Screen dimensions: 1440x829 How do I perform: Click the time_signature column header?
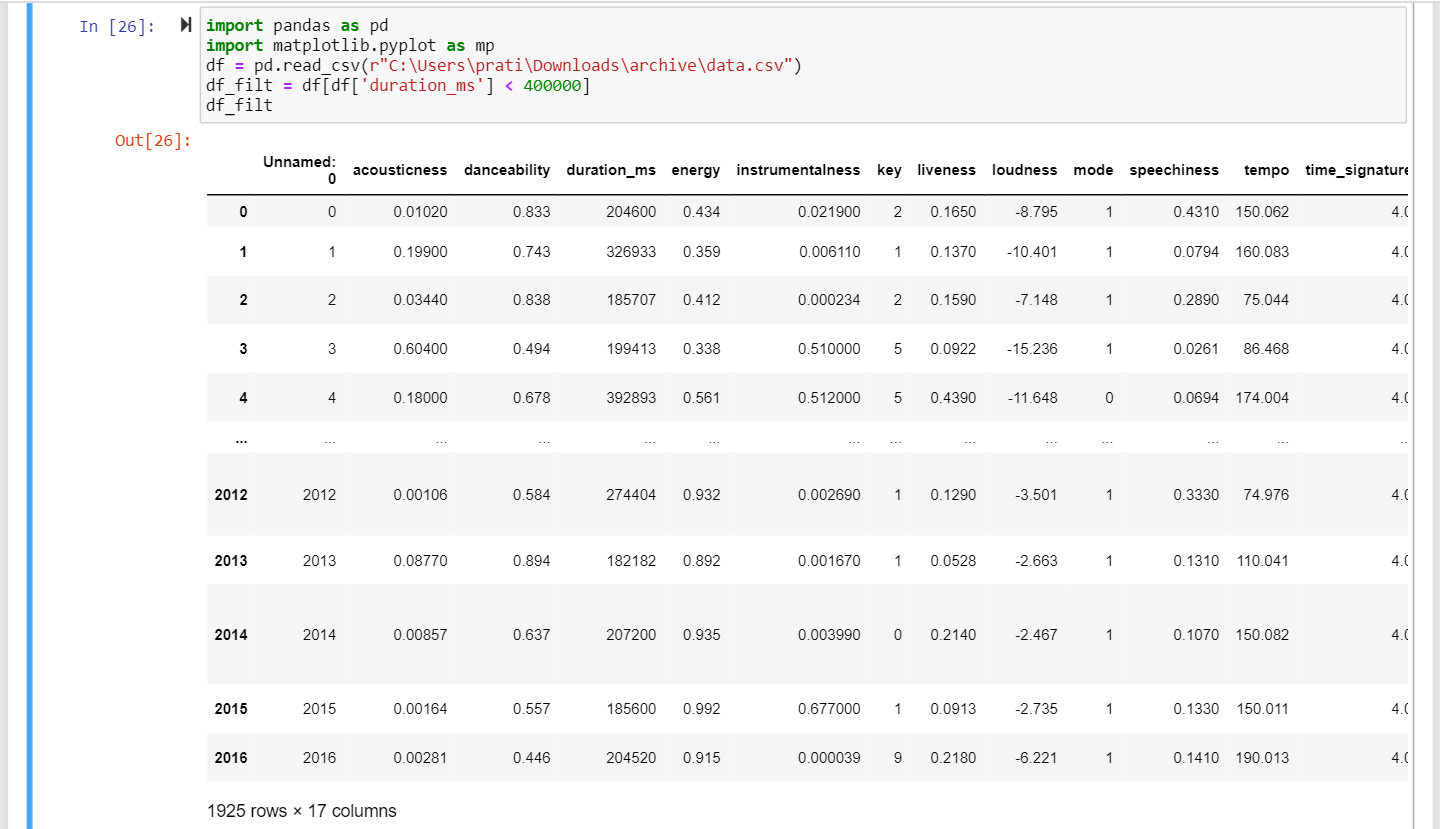(1357, 170)
